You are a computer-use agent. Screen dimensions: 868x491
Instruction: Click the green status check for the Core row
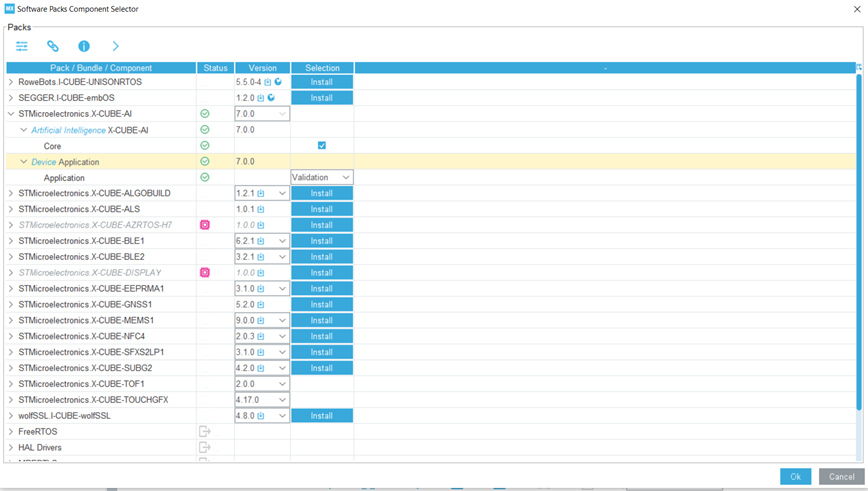tap(205, 146)
